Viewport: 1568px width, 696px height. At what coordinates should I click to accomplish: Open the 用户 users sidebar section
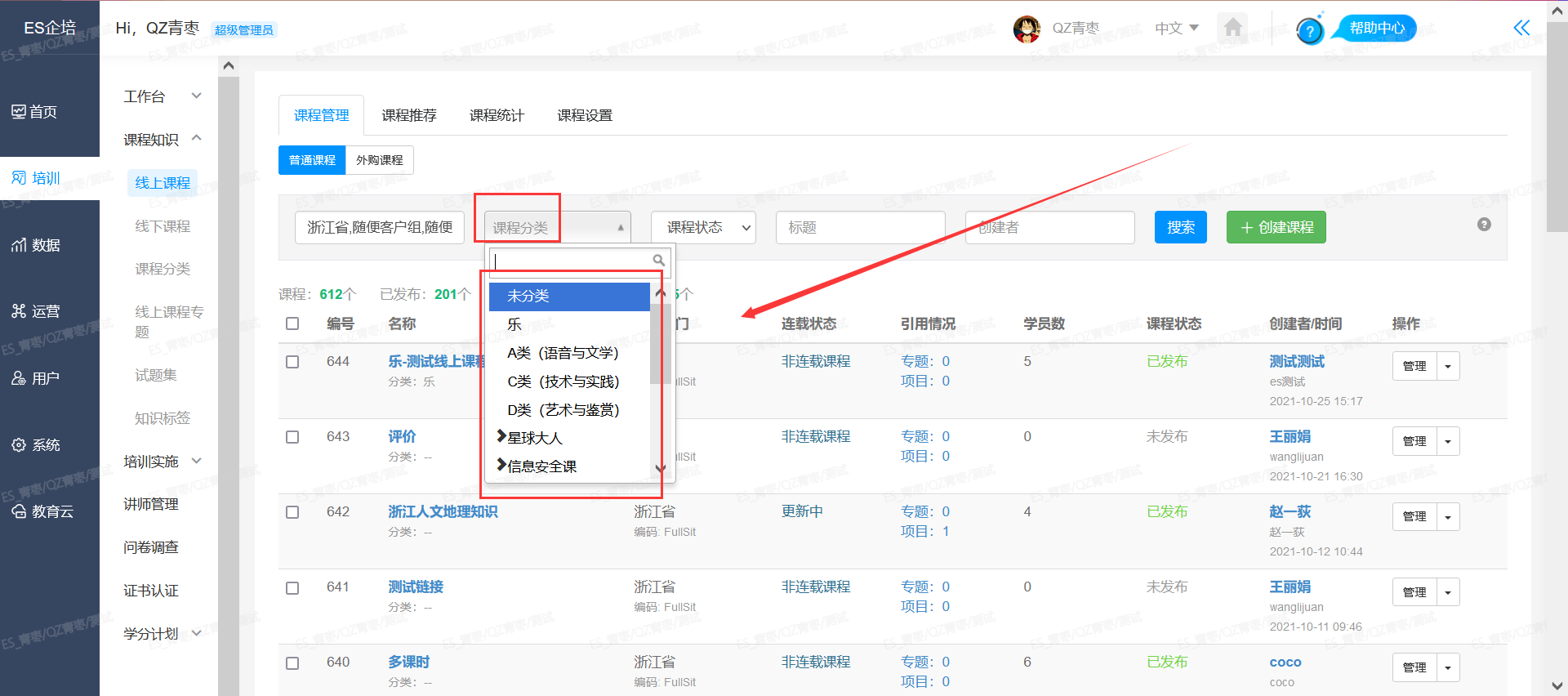coord(36,378)
